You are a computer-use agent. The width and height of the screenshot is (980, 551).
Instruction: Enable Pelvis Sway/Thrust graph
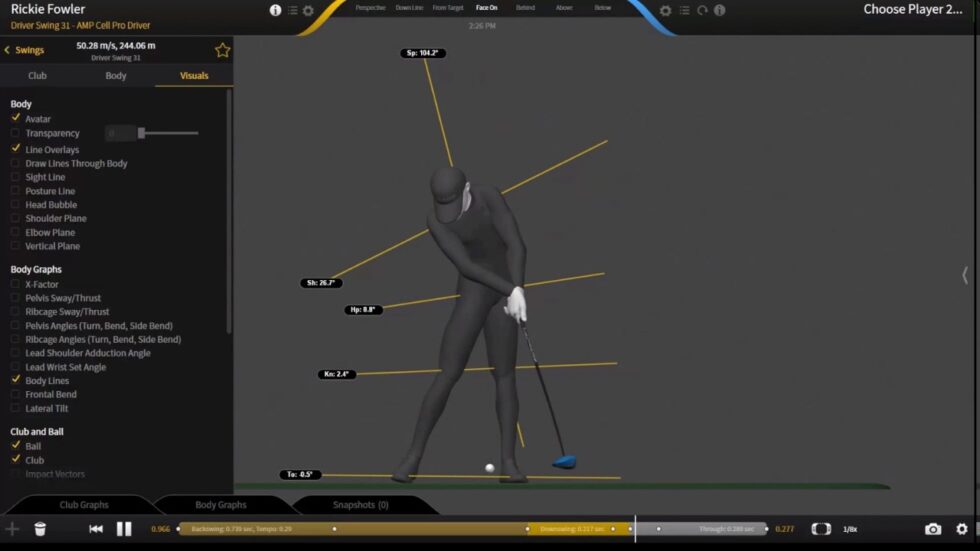coord(16,298)
